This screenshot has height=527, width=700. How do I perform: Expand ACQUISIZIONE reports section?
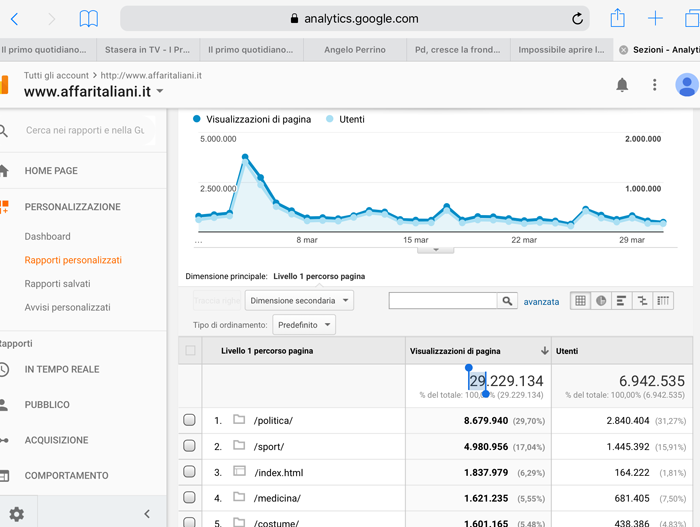(x=57, y=440)
